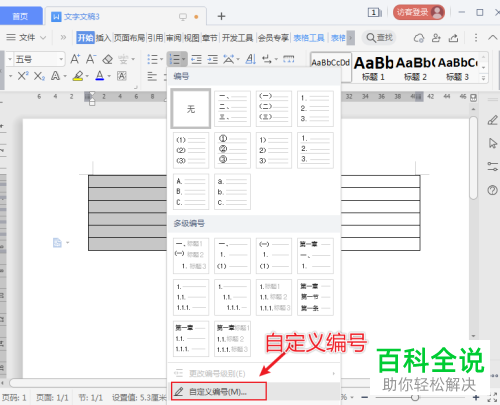
Task: Open new document tab with plus
Action: pos(221,16)
